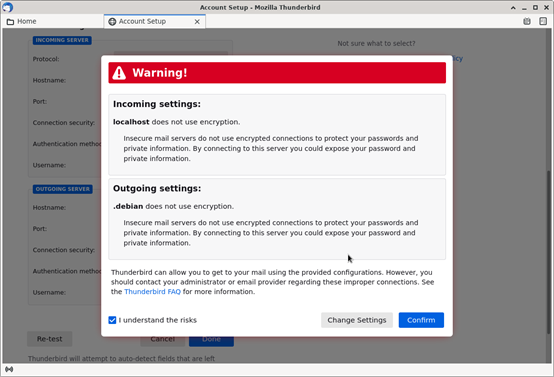Click '.debian does not use encryption.' text
The width and height of the screenshot is (554, 377).
point(173,206)
